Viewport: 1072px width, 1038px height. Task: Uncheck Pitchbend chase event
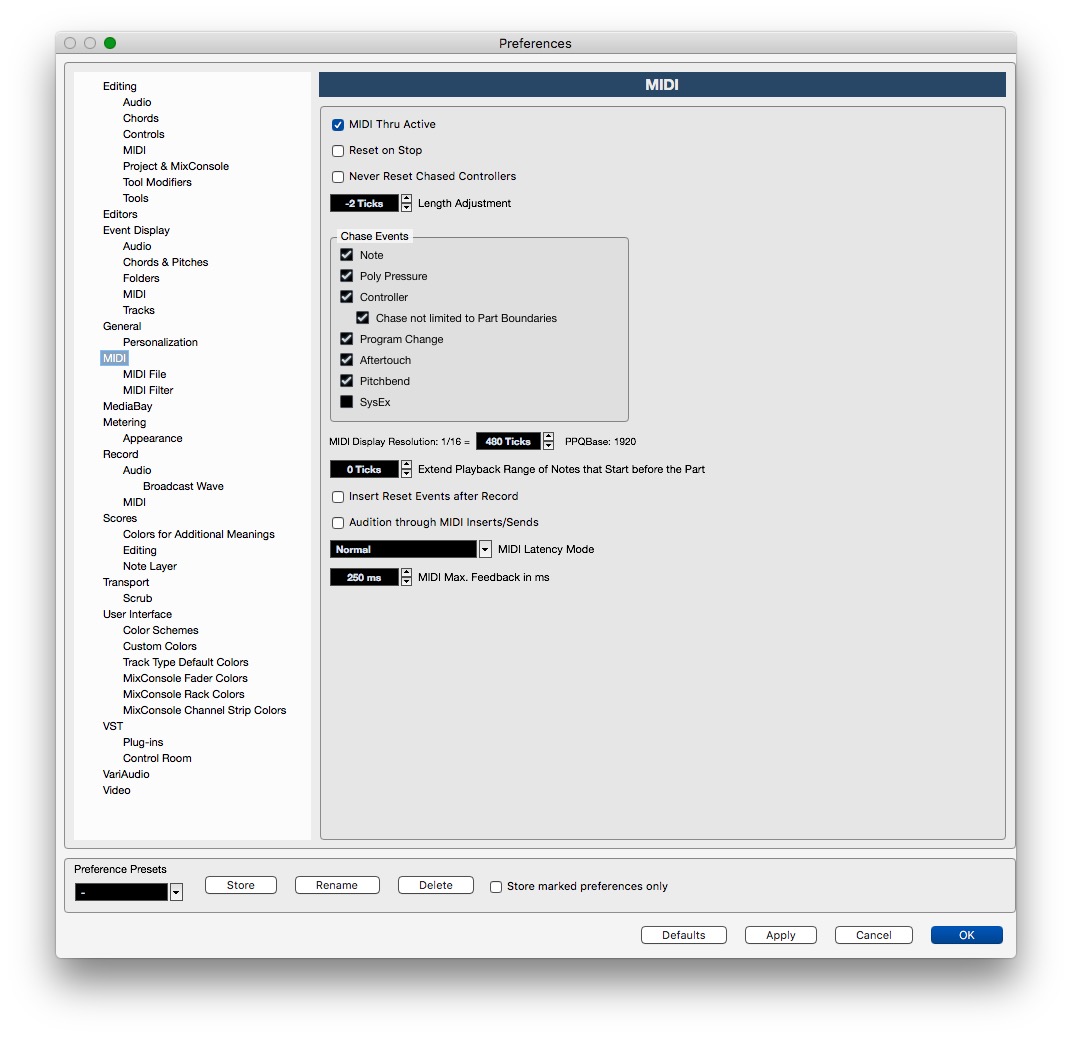(x=347, y=381)
